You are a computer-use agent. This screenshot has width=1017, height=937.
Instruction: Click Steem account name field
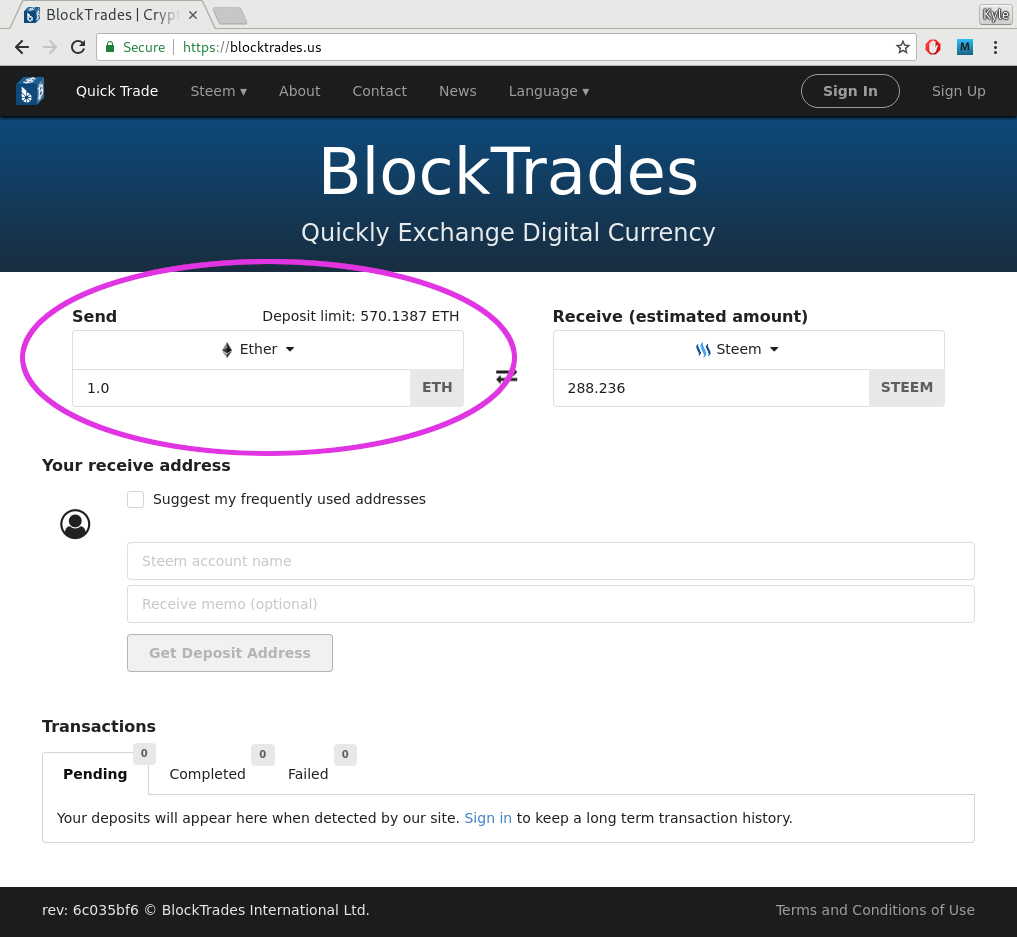pos(551,561)
